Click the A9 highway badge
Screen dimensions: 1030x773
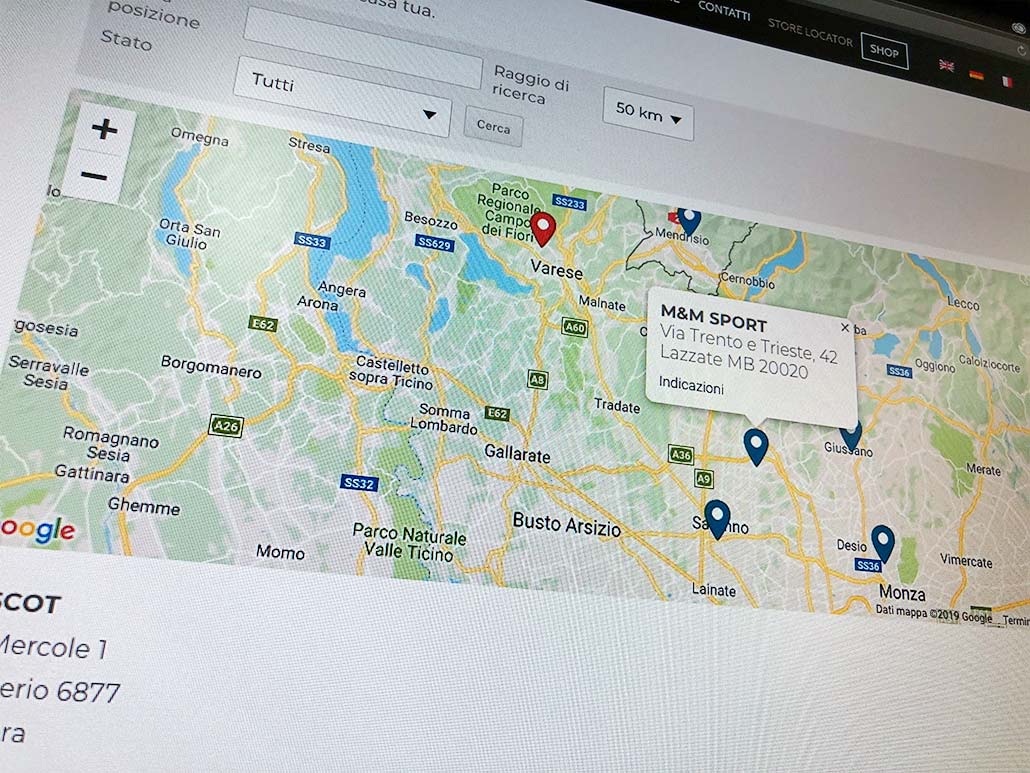click(704, 479)
